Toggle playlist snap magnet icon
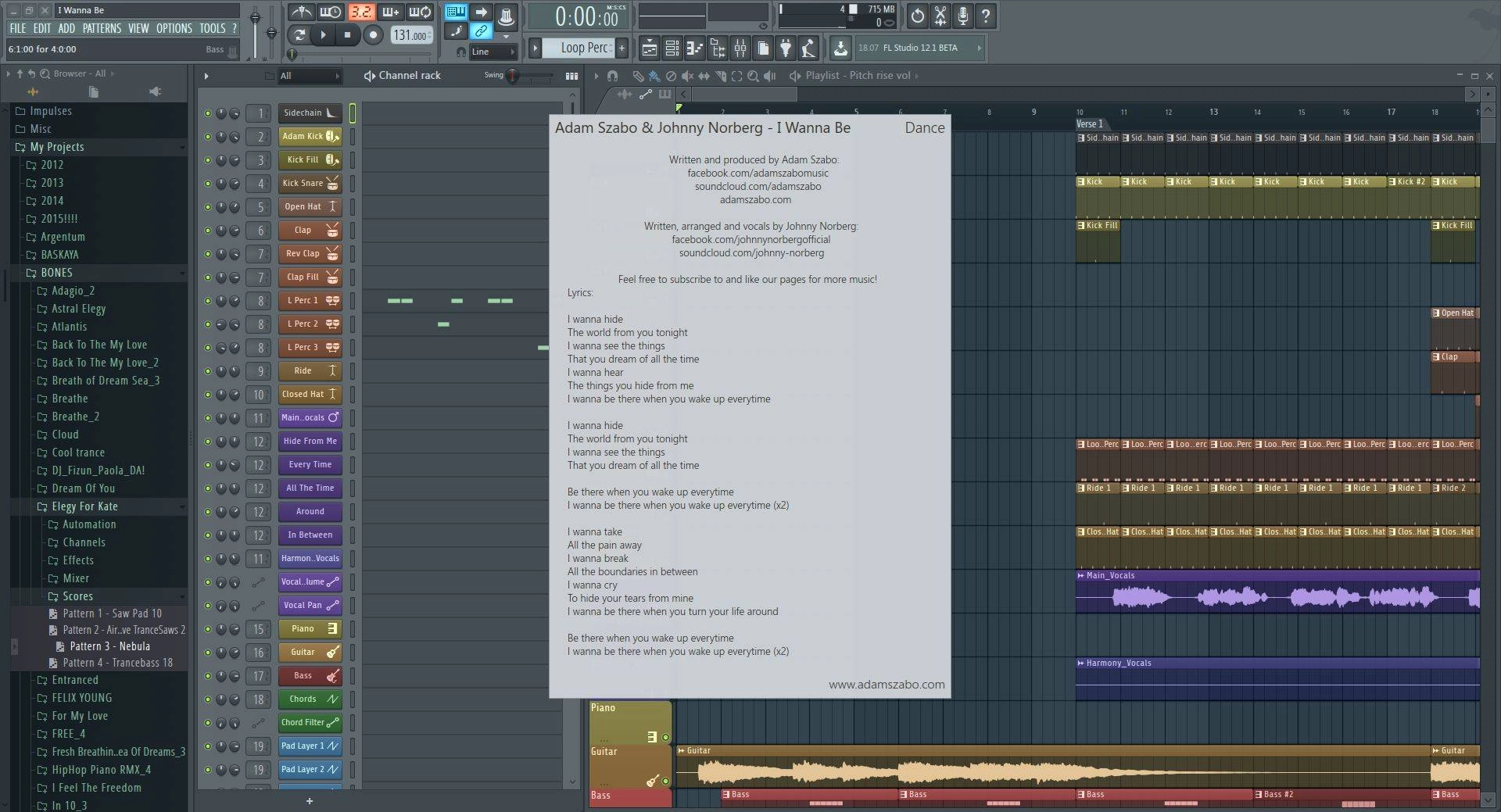Viewport: 1501px width, 812px height. coord(613,76)
